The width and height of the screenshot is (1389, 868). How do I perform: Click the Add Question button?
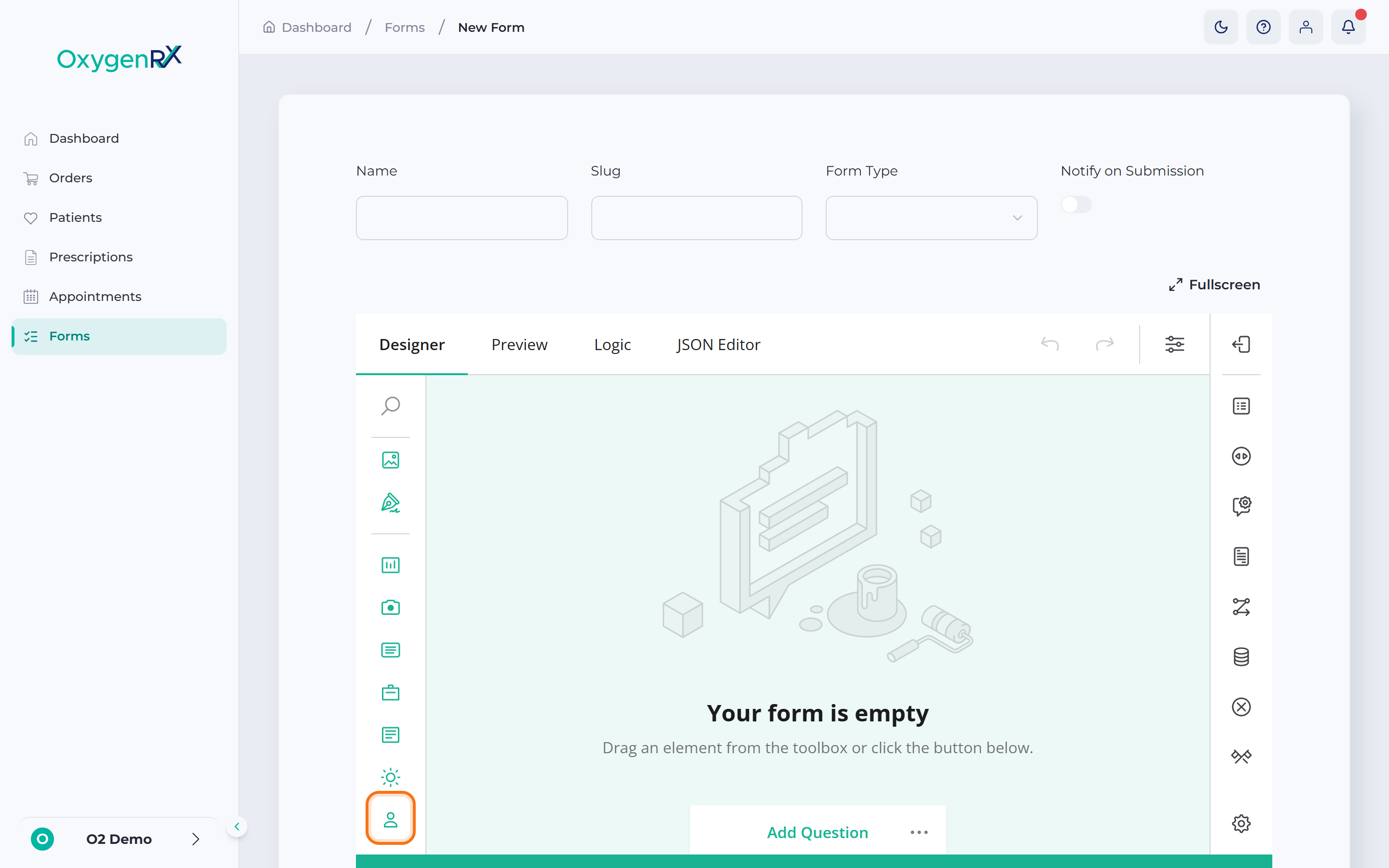[x=817, y=832]
